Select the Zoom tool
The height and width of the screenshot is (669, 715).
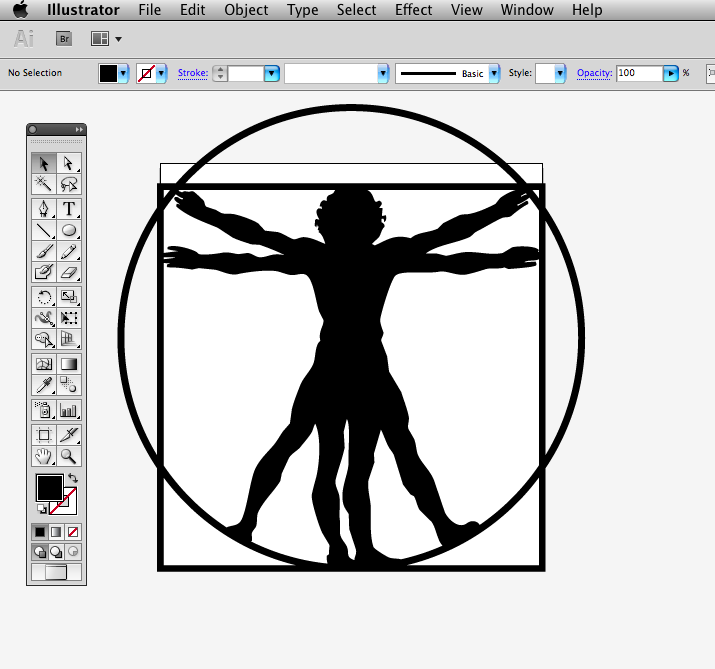[x=69, y=456]
